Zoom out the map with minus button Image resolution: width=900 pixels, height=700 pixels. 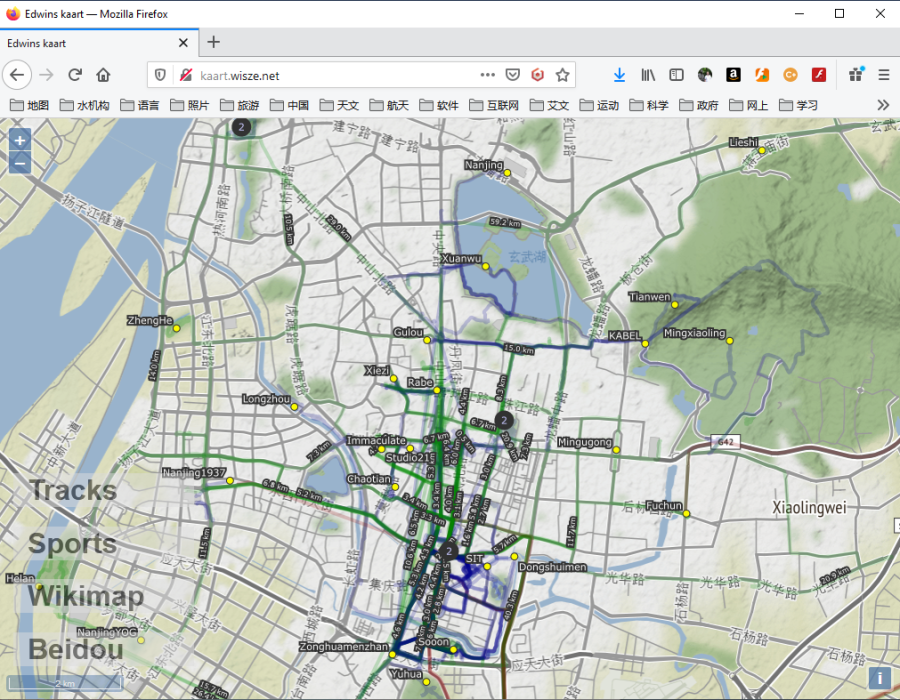(20, 164)
